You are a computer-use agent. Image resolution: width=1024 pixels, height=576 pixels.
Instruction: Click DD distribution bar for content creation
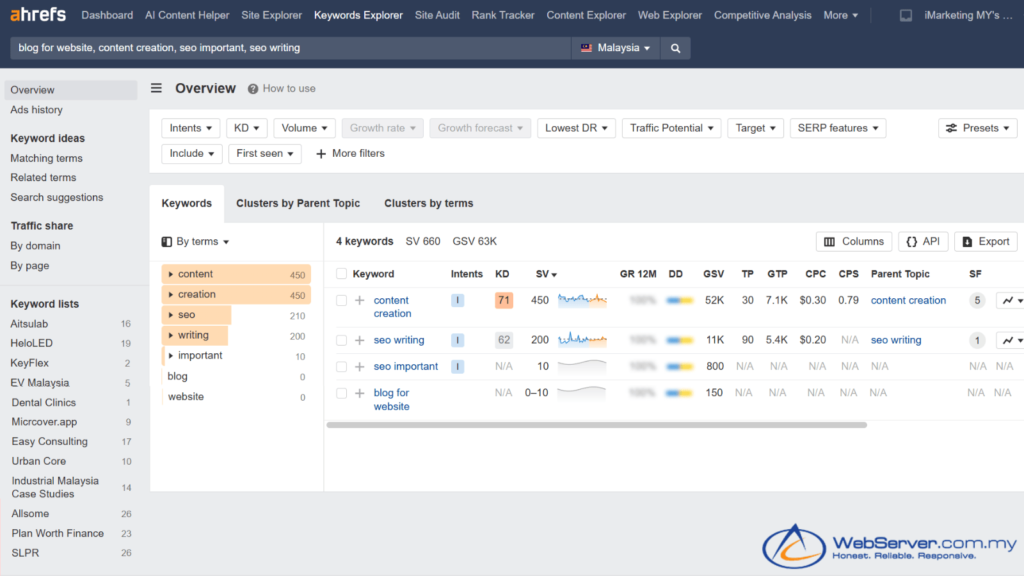(679, 300)
